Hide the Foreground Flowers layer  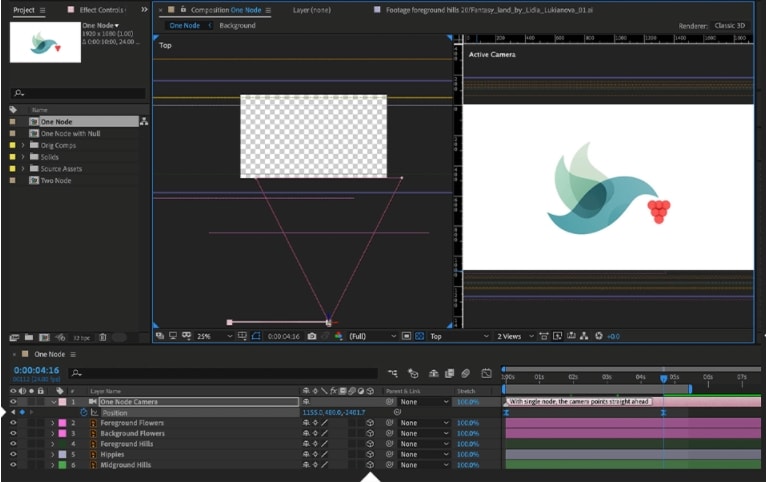(x=13, y=423)
